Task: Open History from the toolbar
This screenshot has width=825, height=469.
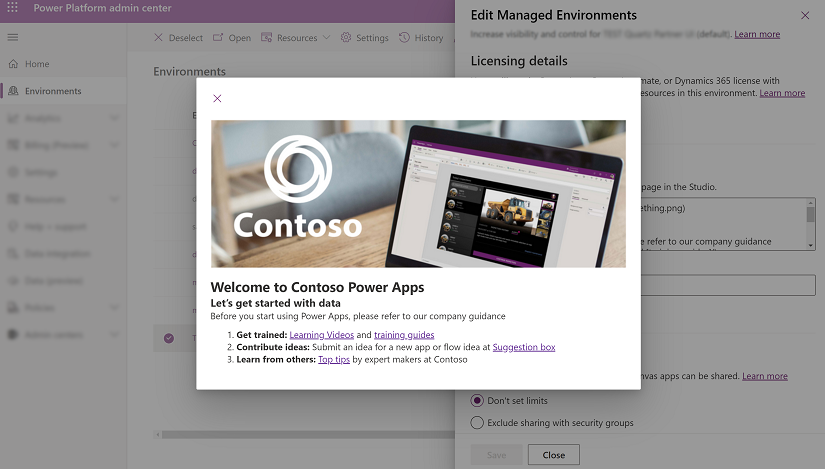Action: pyautogui.click(x=421, y=38)
